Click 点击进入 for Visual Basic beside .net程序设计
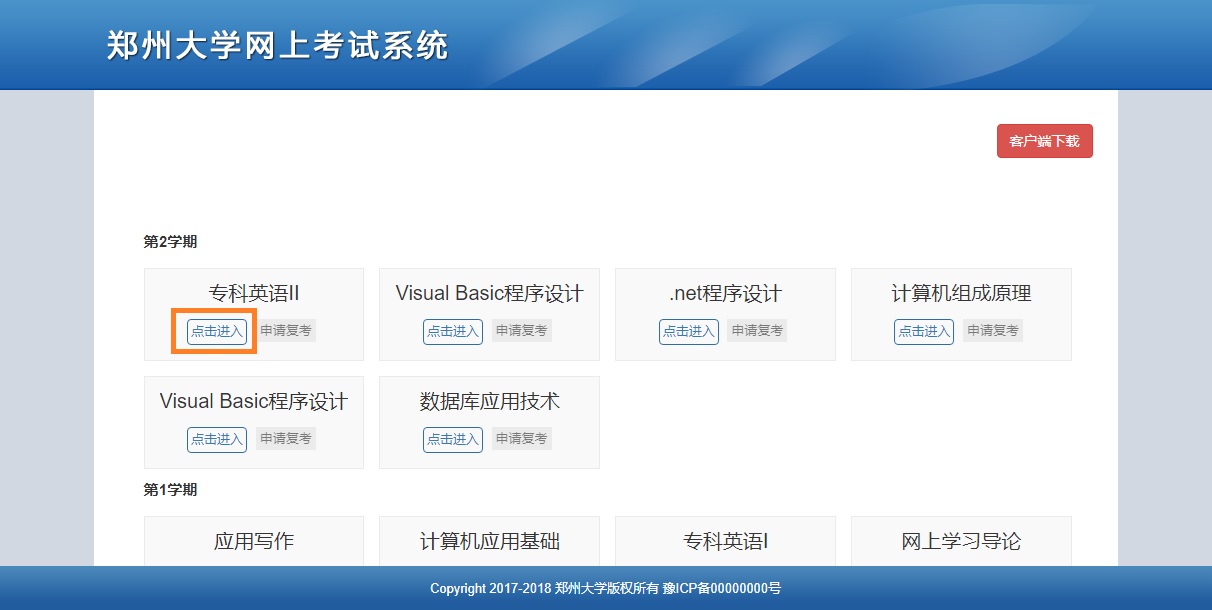 [x=452, y=331]
